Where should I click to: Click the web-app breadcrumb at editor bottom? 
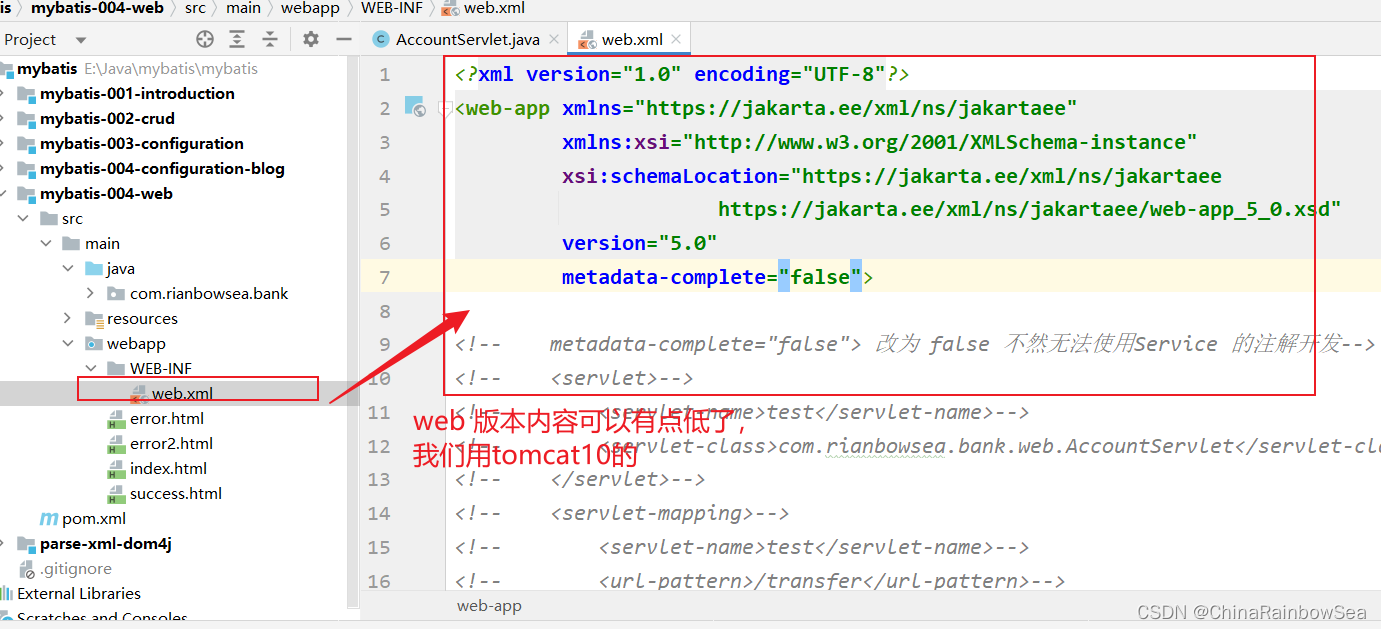point(489,605)
